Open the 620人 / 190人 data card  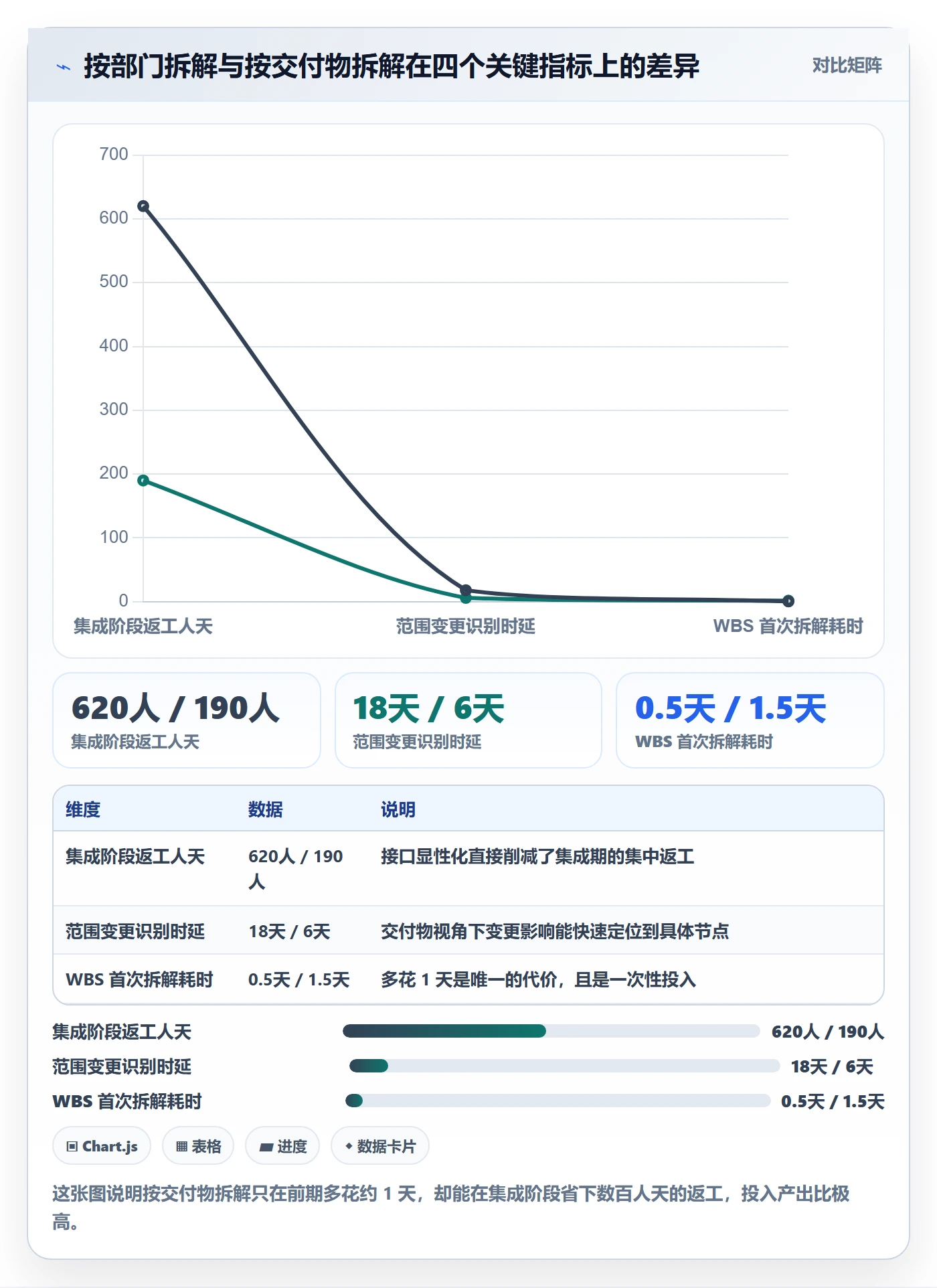187,720
